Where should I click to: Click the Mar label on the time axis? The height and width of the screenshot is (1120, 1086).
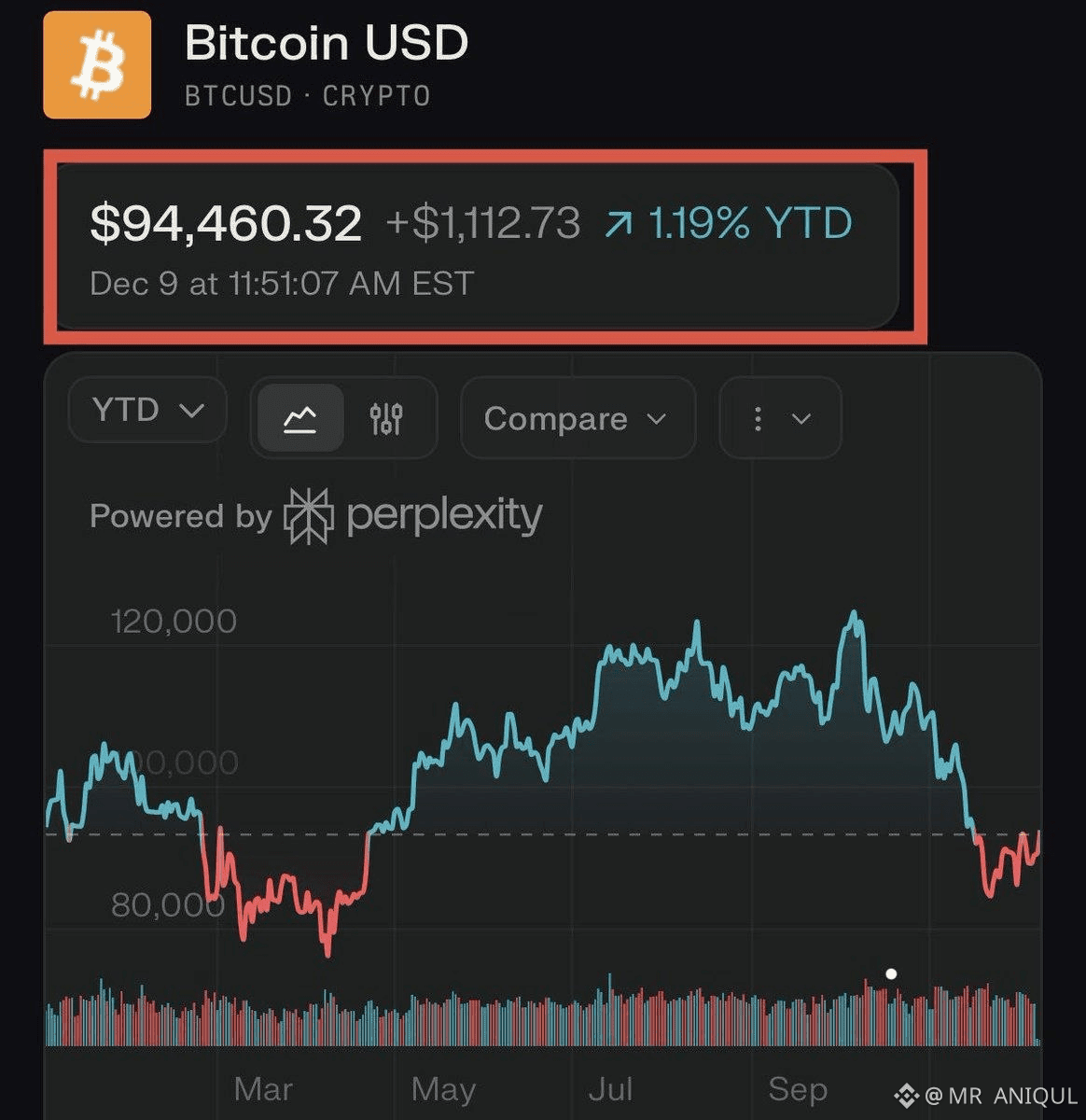pyautogui.click(x=262, y=1088)
